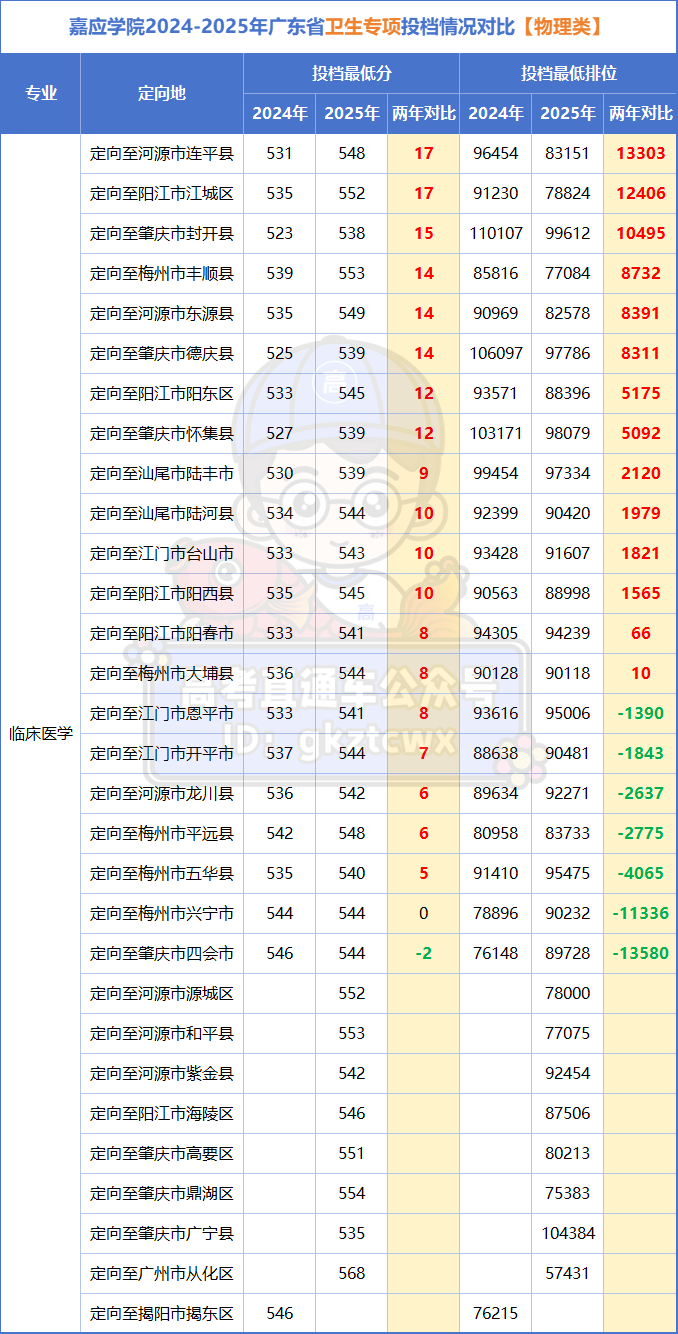Select row 定向至揭阳市揭东区

(379, 1313)
